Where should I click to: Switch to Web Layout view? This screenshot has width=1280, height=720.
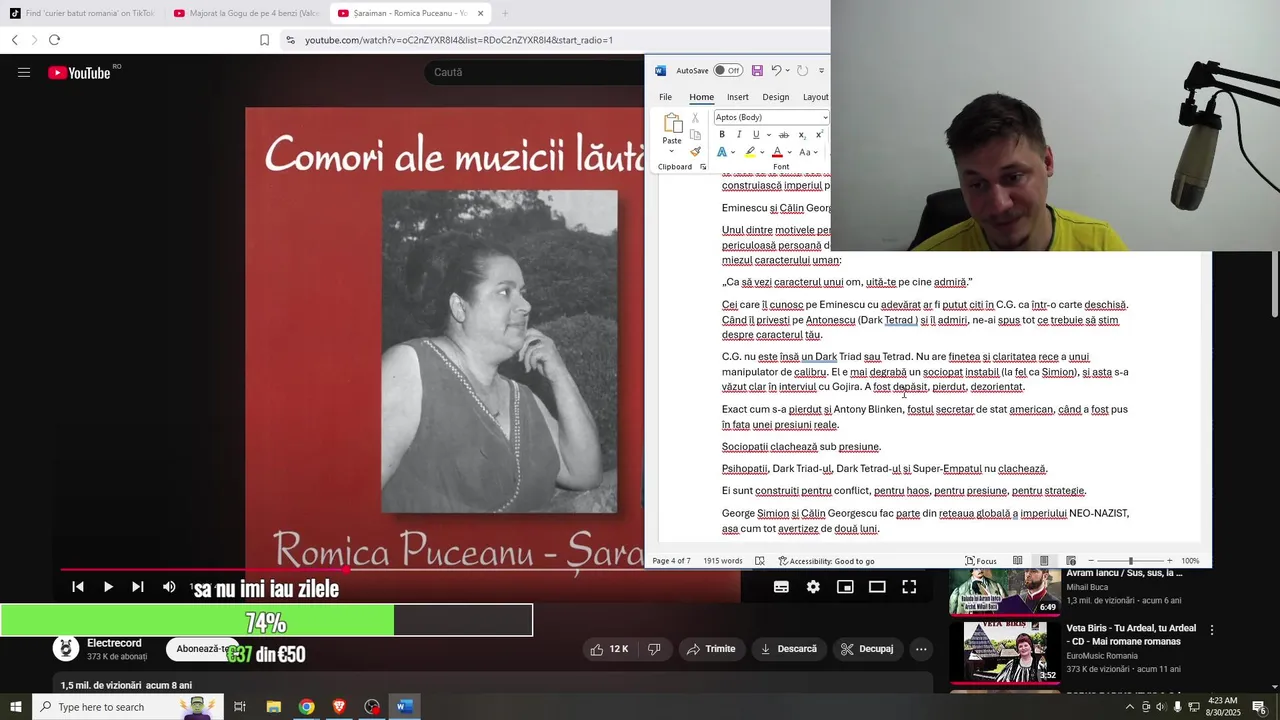coord(1071,561)
